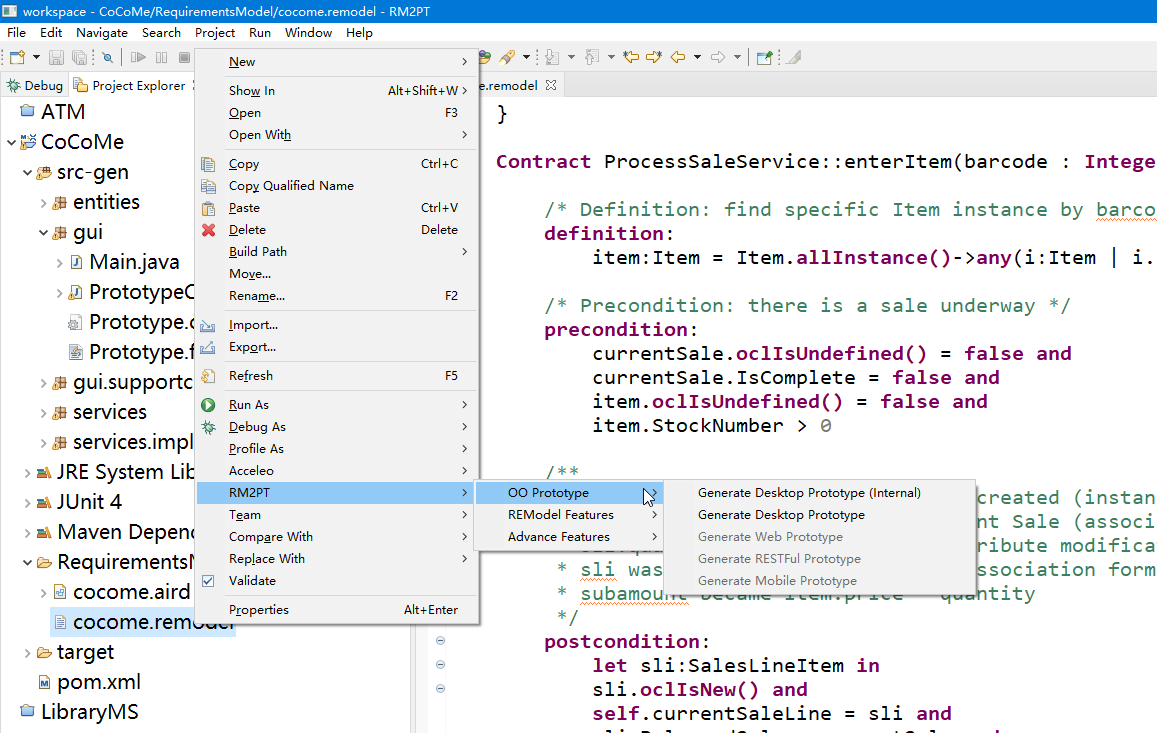Open the New wizard dropdown arrow
Image resolution: width=1157 pixels, height=733 pixels.
click(x=36, y=58)
